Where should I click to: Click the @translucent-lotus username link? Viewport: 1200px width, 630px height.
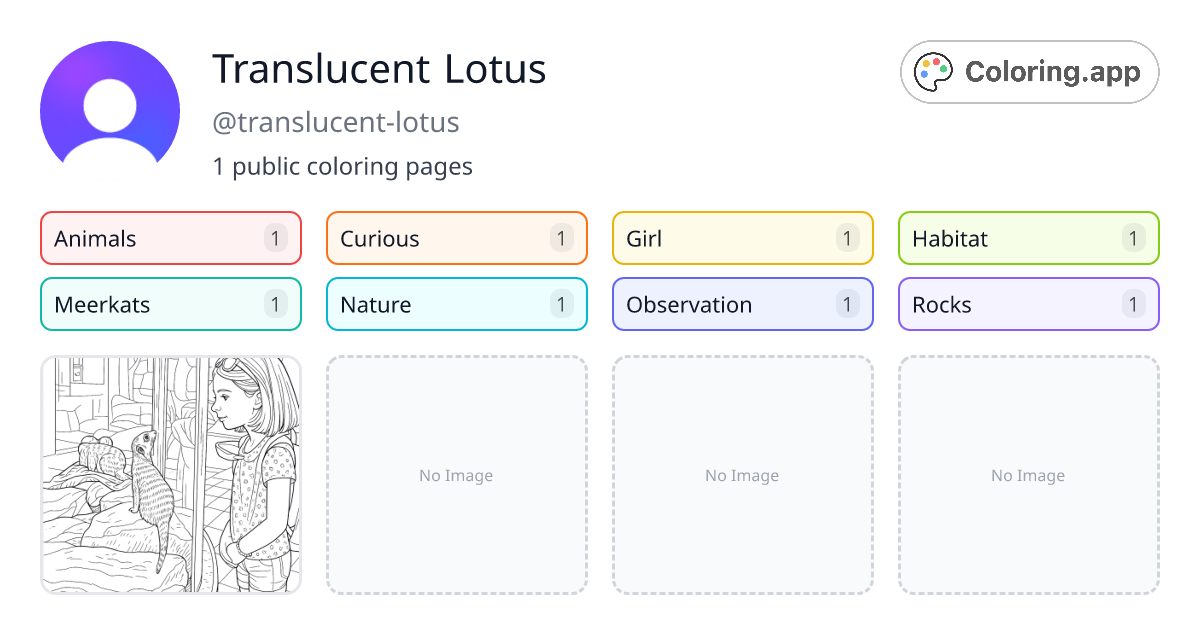336,122
